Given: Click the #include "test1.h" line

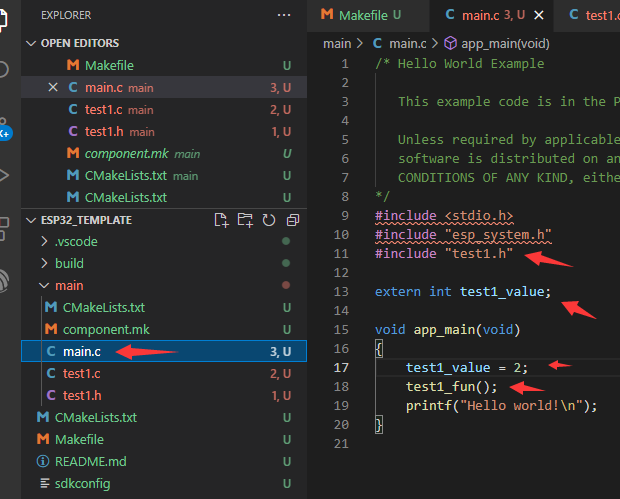Looking at the screenshot, I should coord(444,253).
